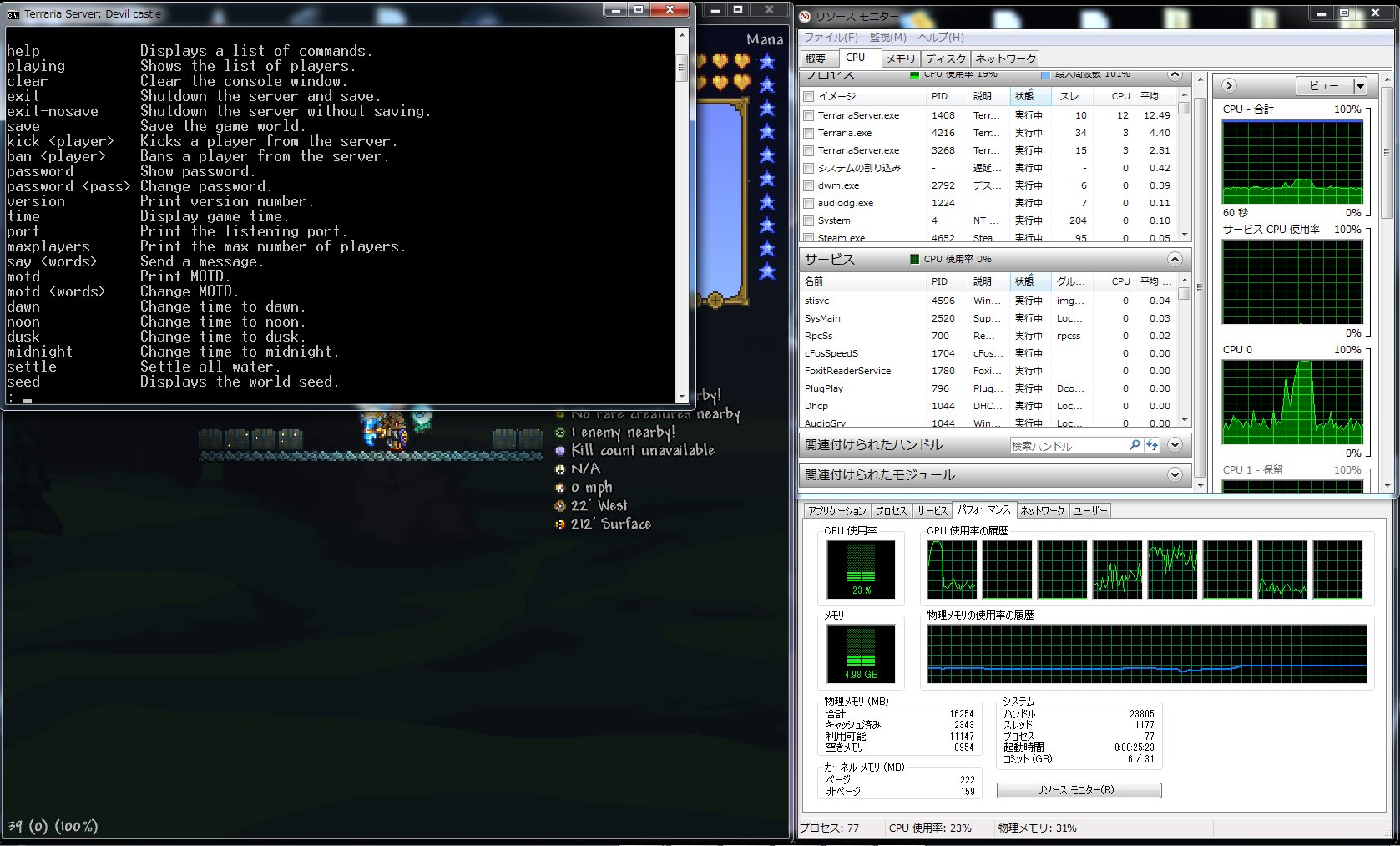Open Task Manager's ユーザー tab
Viewport: 1400px width, 846px height.
[x=1090, y=511]
